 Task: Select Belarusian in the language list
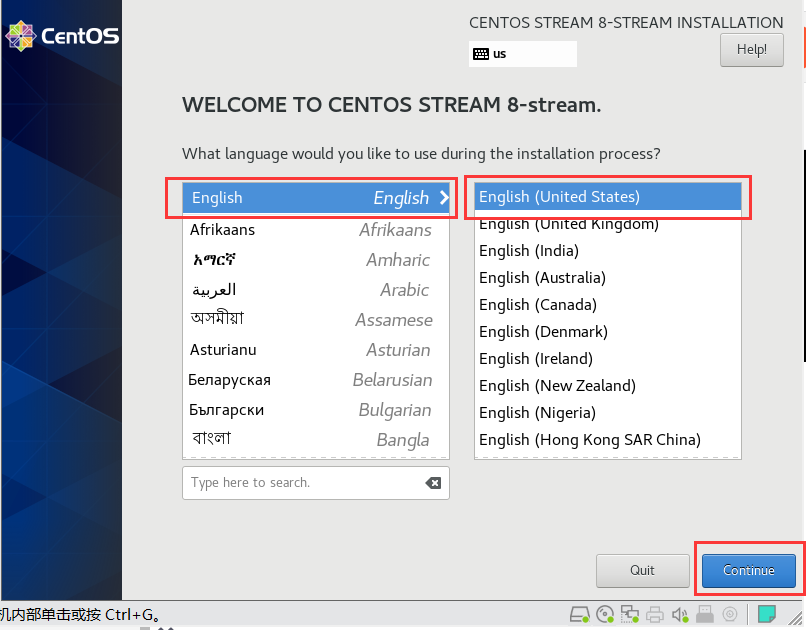coord(316,380)
